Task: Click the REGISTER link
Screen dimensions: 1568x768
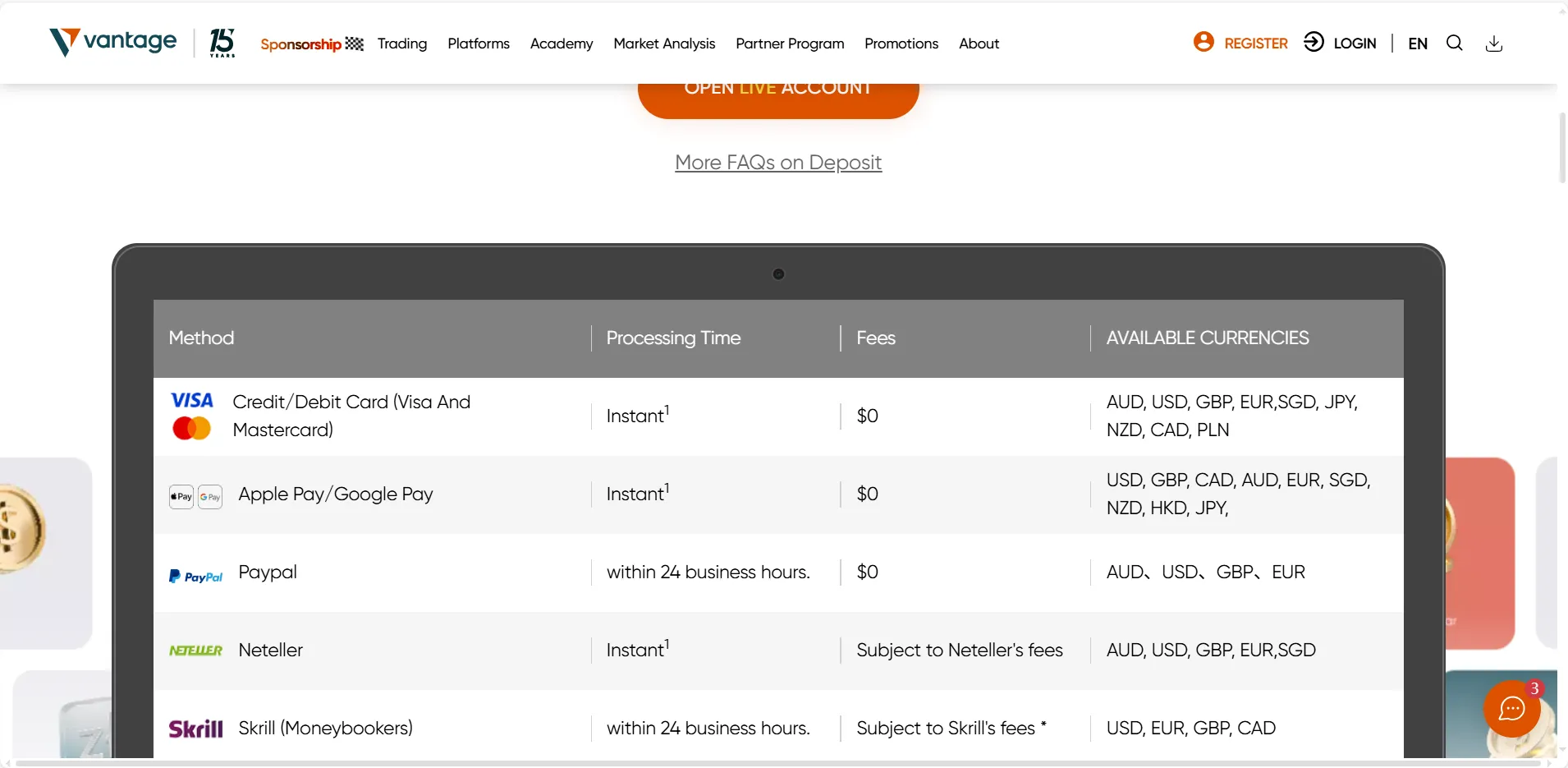Action: (1256, 44)
